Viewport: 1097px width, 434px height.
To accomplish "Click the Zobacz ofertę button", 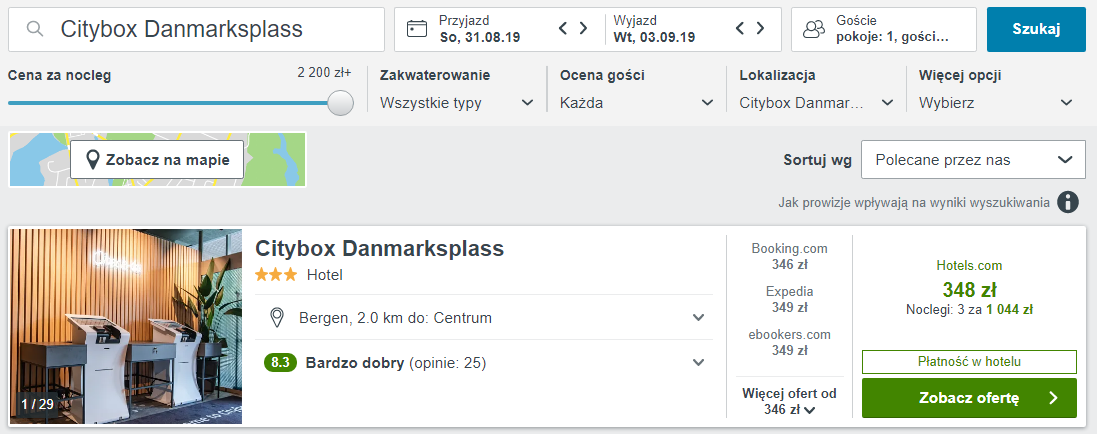I will point(968,398).
